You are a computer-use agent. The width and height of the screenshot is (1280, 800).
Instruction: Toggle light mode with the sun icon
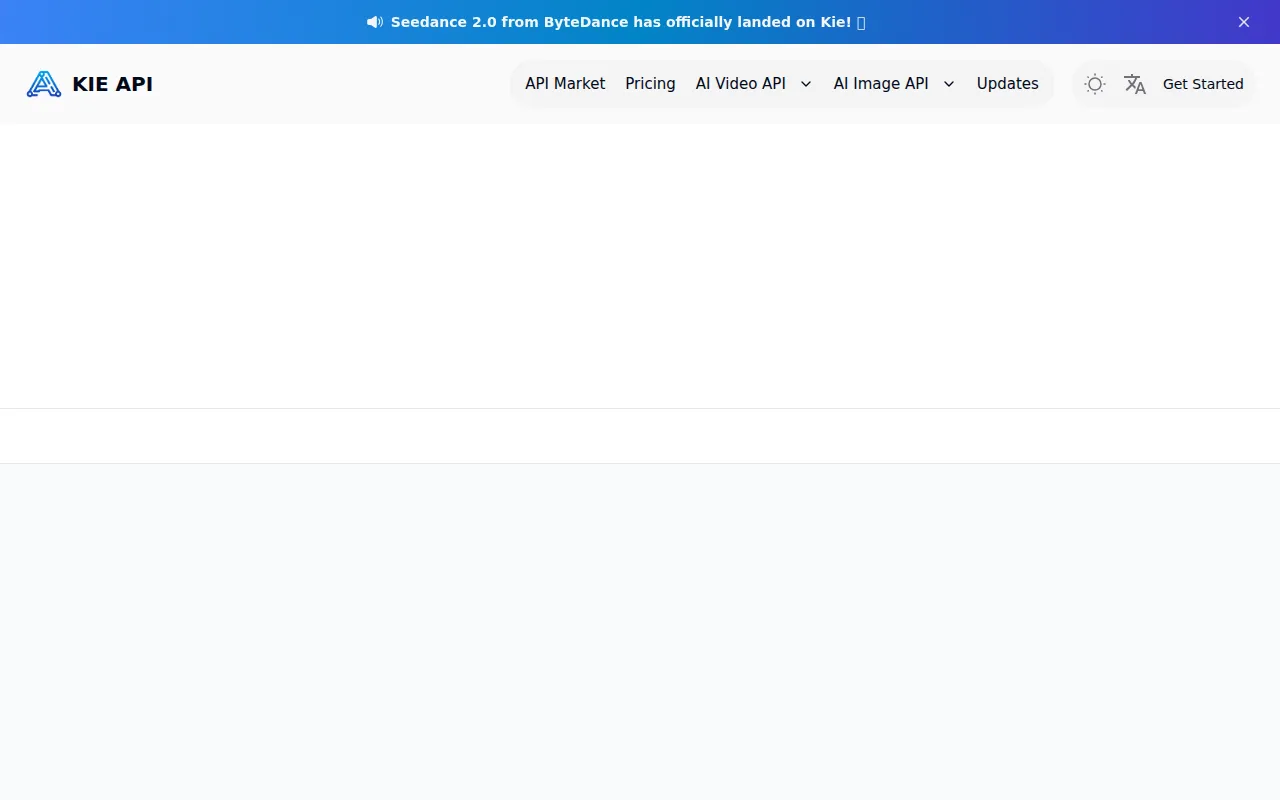(1094, 84)
